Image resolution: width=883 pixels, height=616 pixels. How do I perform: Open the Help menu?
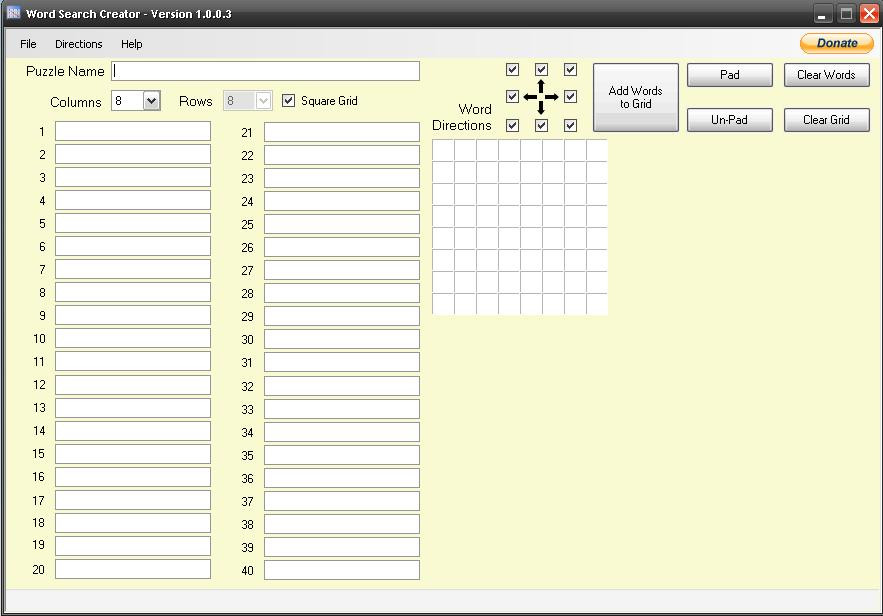point(132,44)
